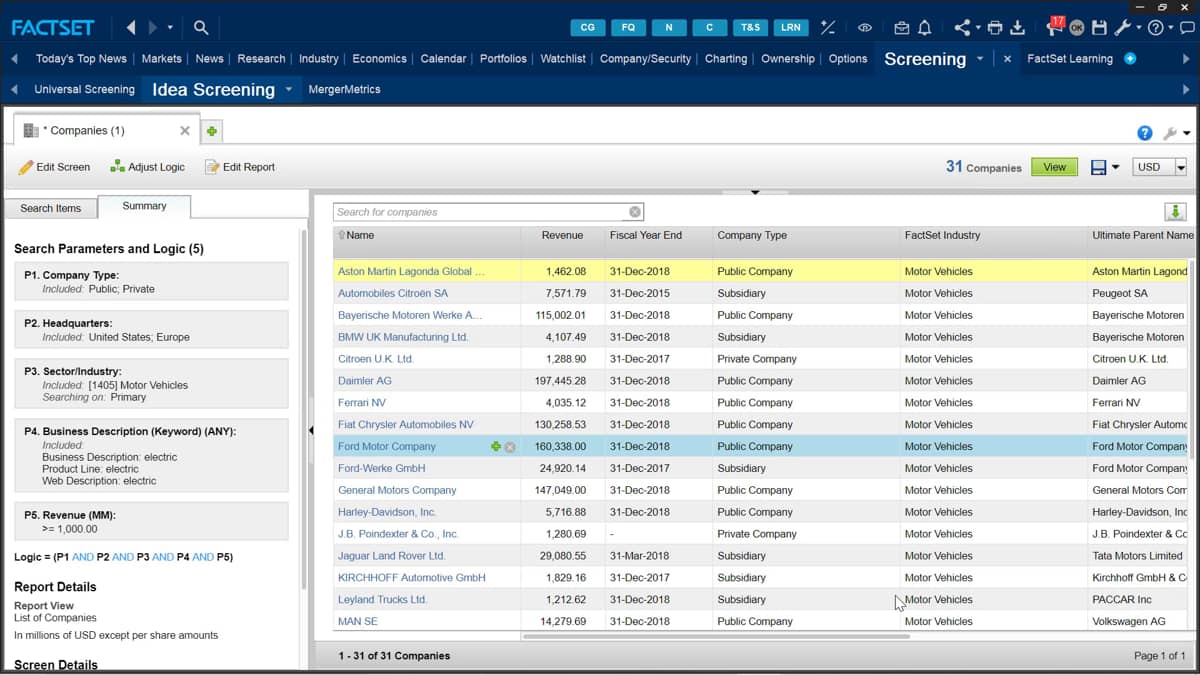Screen dimensions: 1200x675
Task: Click the T&S shortcut button
Action: (749, 27)
